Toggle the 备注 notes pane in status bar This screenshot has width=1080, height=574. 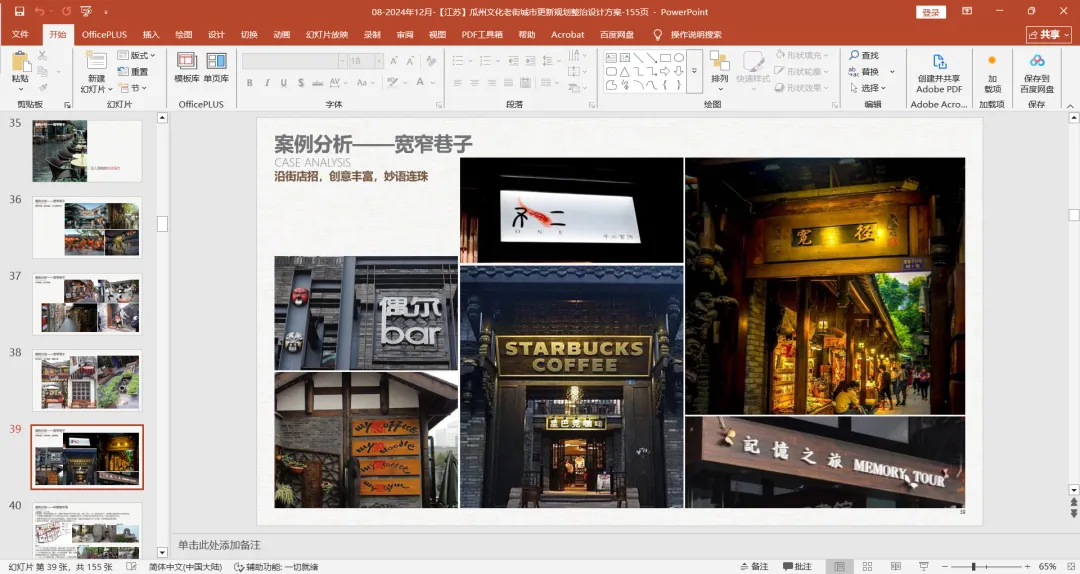click(753, 567)
